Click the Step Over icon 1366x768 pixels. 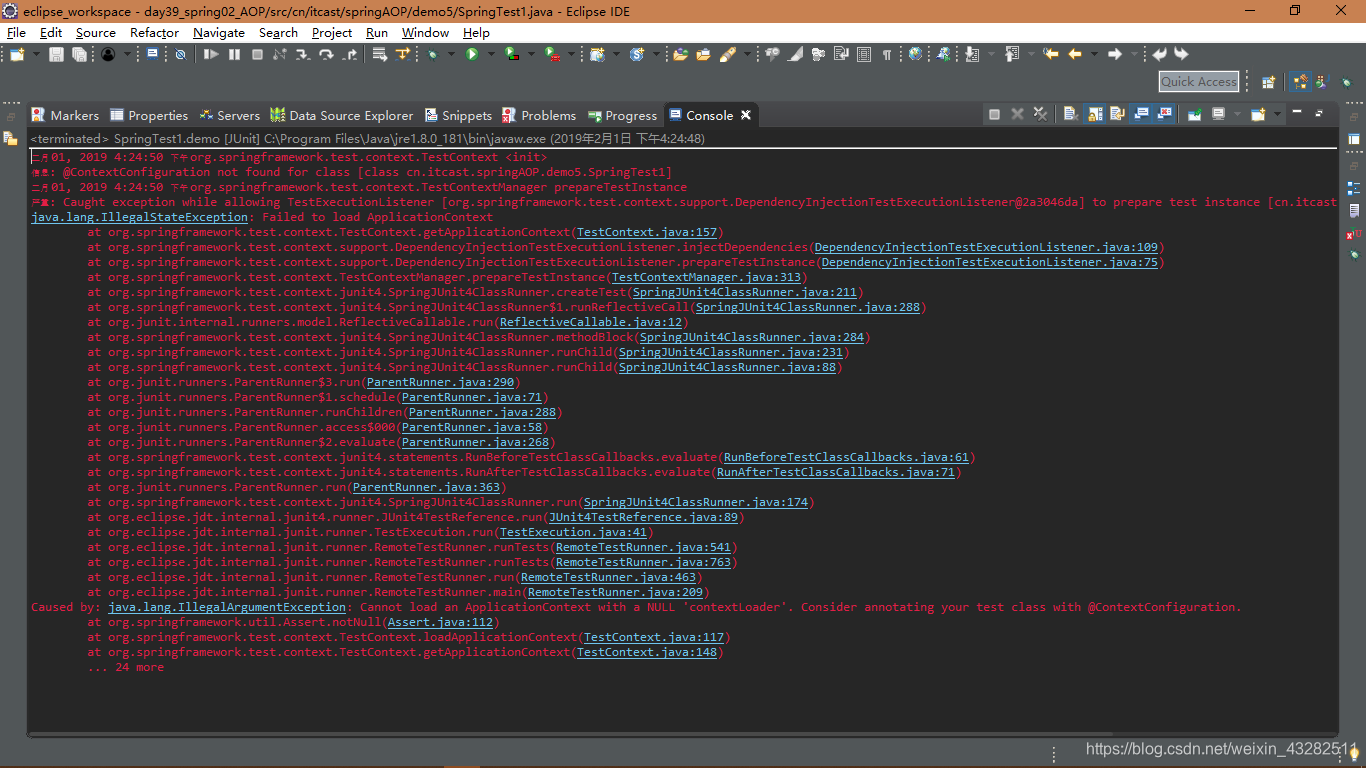pyautogui.click(x=326, y=54)
